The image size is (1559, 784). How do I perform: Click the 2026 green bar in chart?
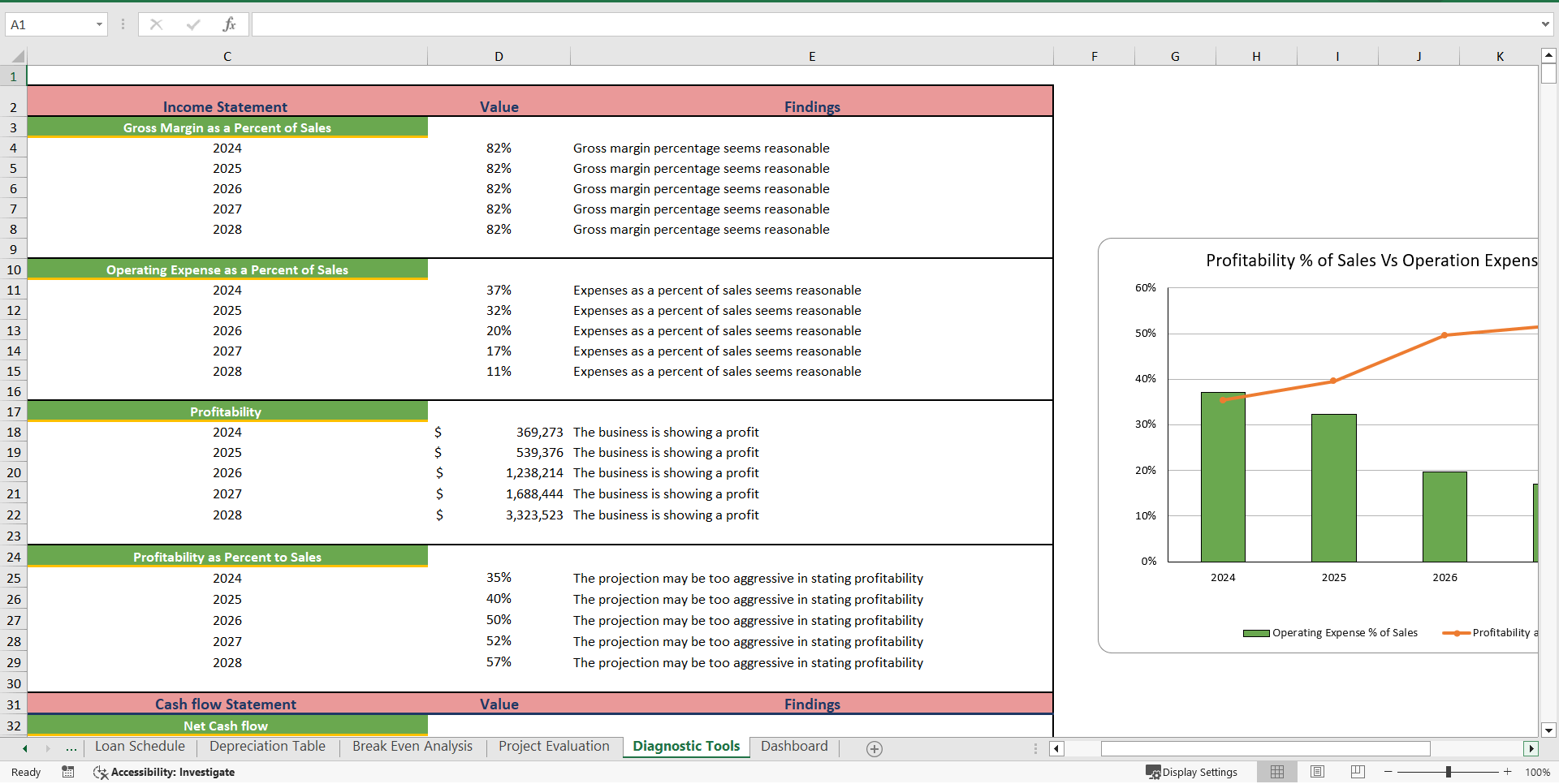(x=1445, y=516)
